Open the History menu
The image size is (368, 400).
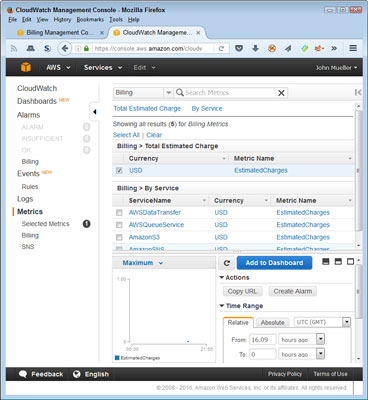pos(62,20)
